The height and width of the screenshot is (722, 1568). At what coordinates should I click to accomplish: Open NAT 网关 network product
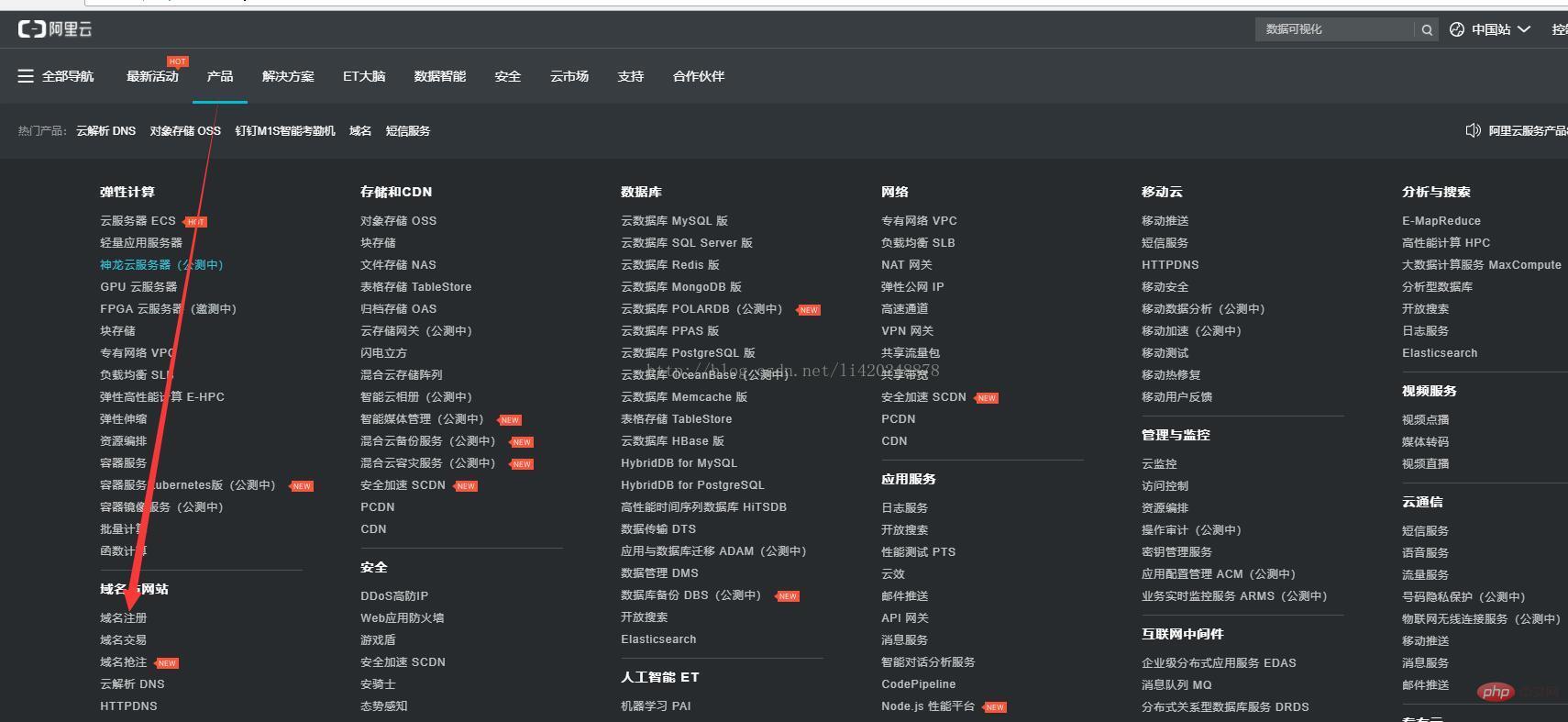(x=907, y=265)
